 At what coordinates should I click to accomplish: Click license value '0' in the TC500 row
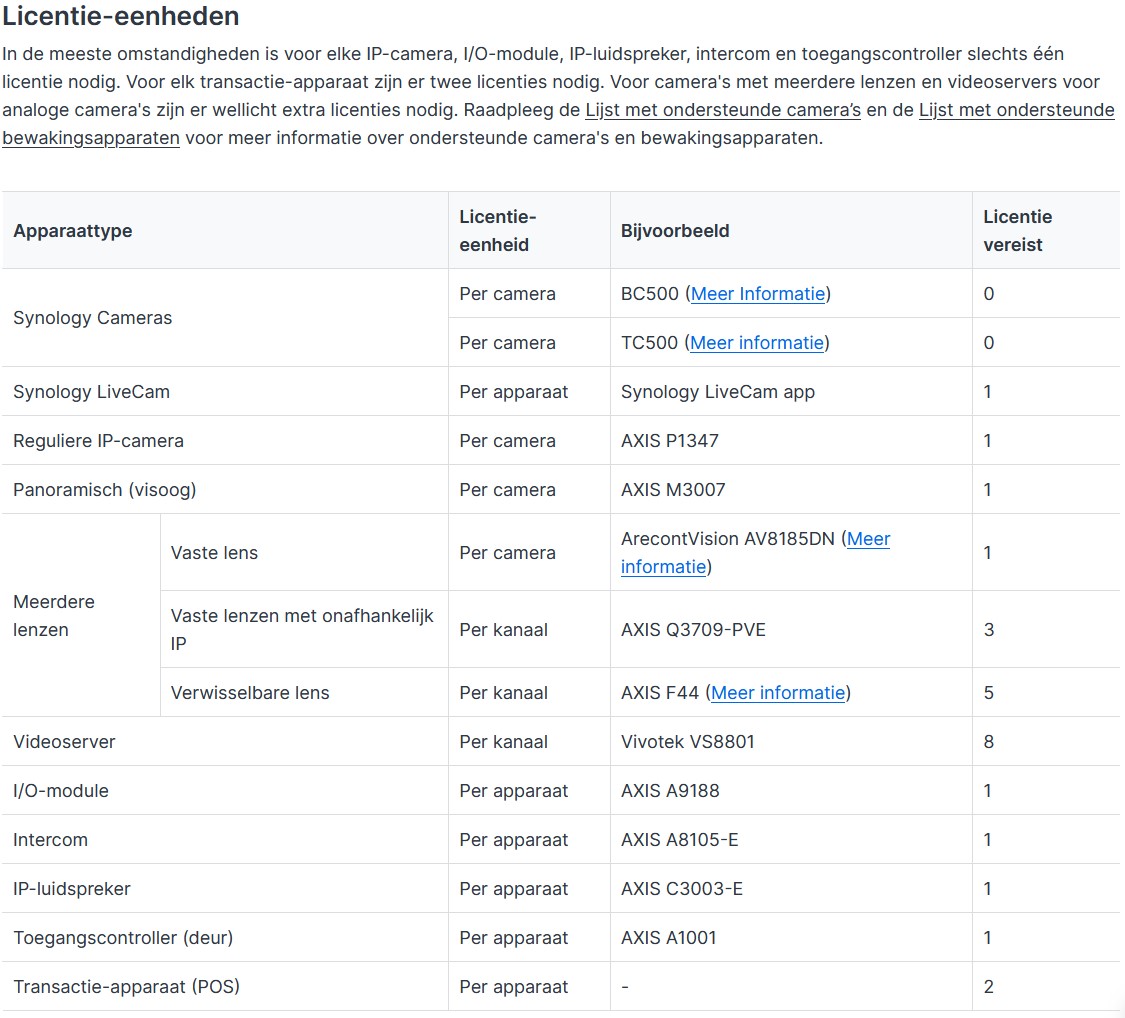[x=989, y=343]
